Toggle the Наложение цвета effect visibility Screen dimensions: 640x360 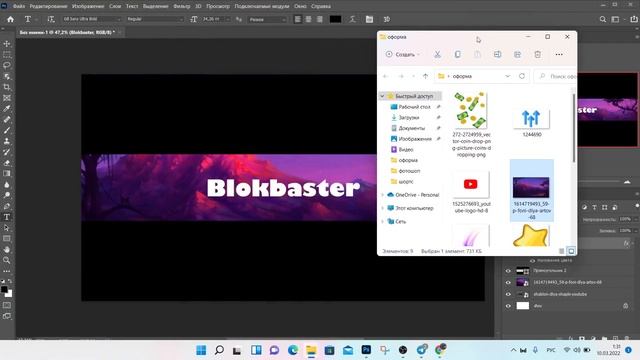(x=532, y=260)
